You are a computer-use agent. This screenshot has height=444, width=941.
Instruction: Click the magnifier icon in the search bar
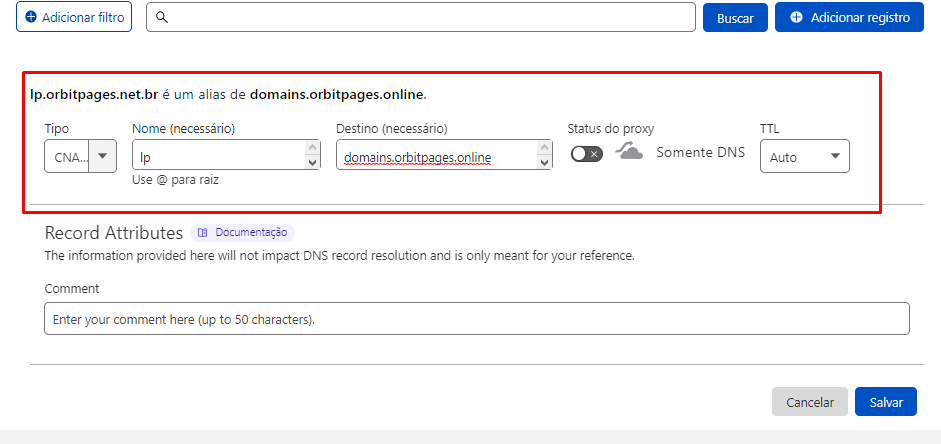162,17
